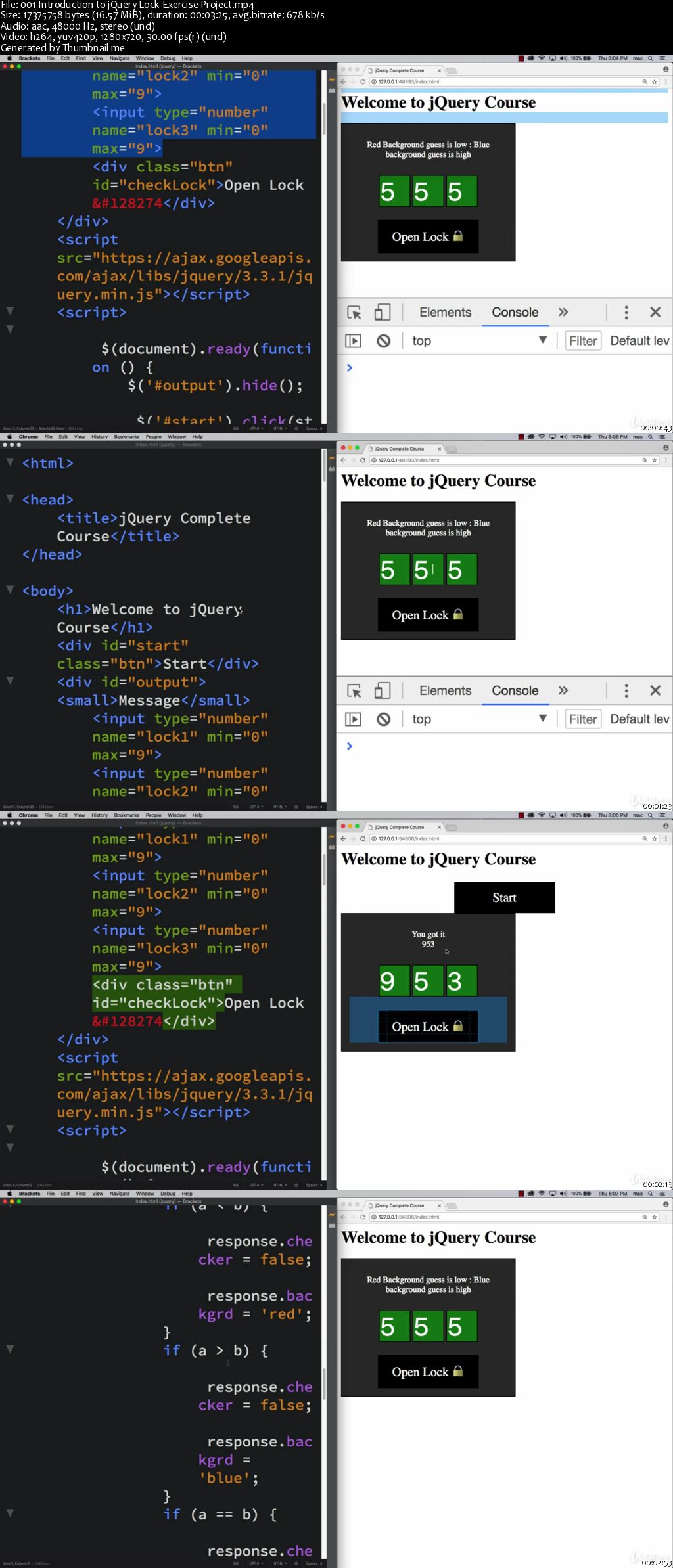Select Console tab in 00:00:43 frame DevTools
Viewport: 673px width, 1568px height.
515,313
